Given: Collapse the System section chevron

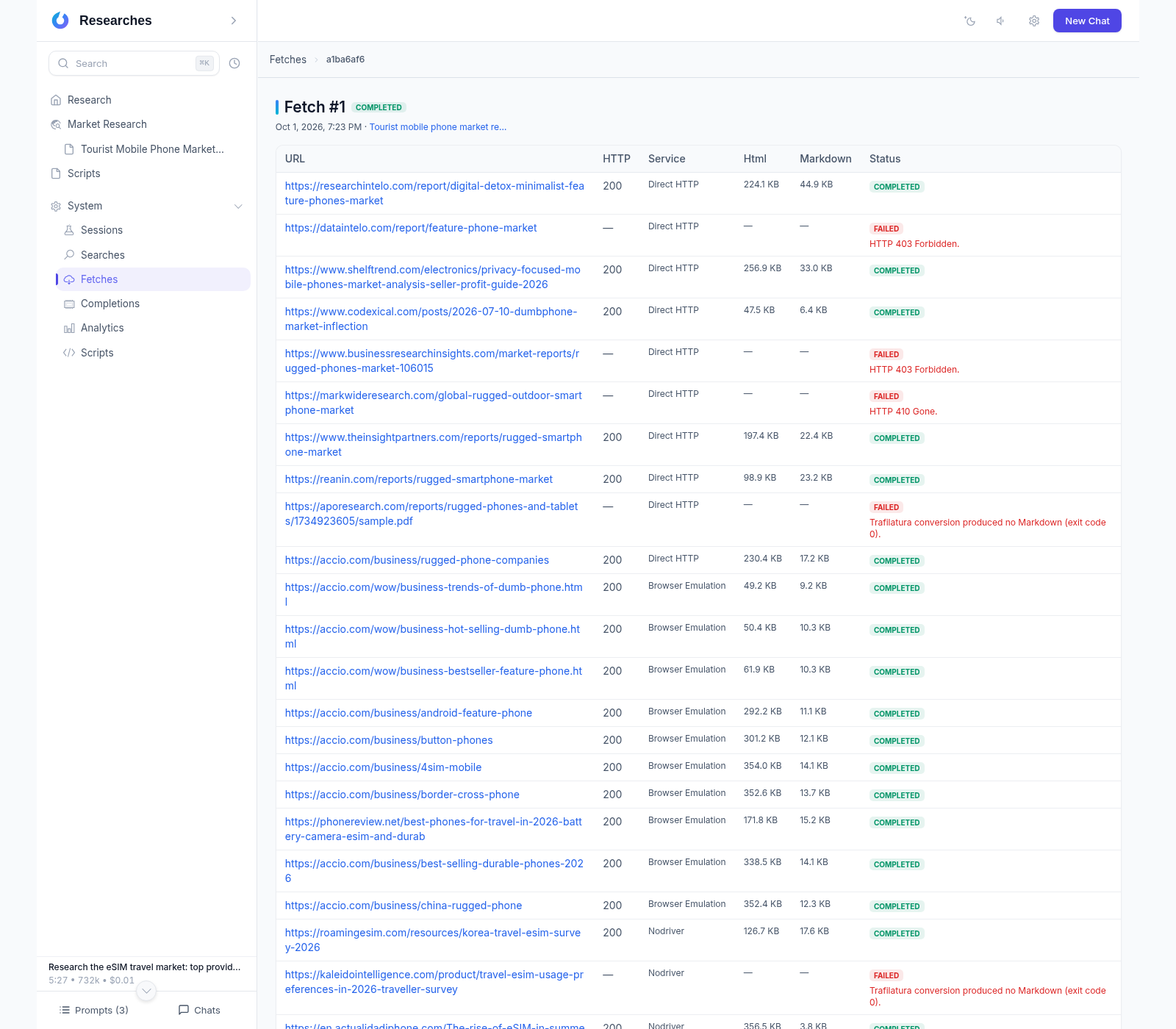Looking at the screenshot, I should click(x=238, y=206).
